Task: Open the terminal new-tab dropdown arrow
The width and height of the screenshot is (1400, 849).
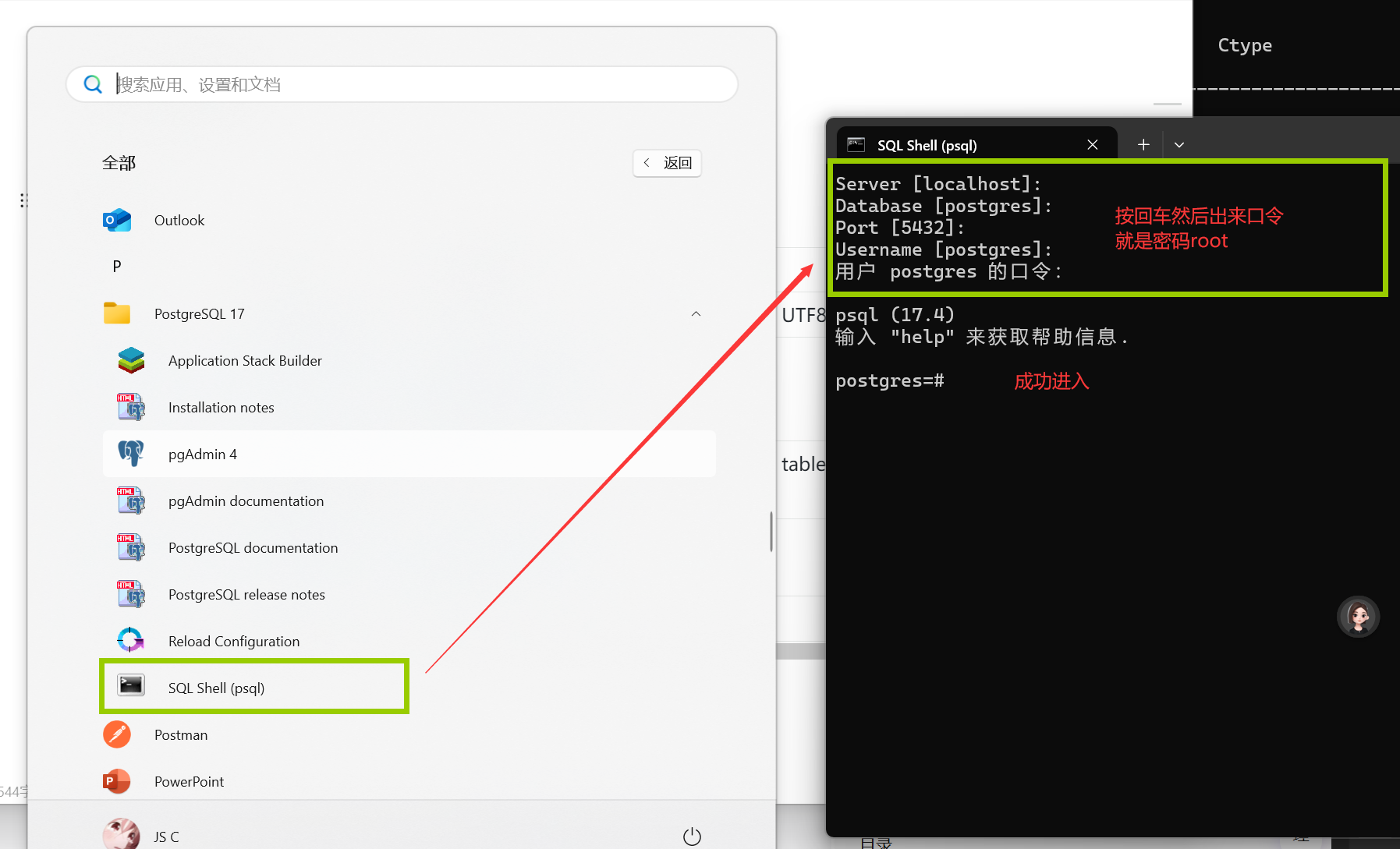Action: click(x=1179, y=145)
